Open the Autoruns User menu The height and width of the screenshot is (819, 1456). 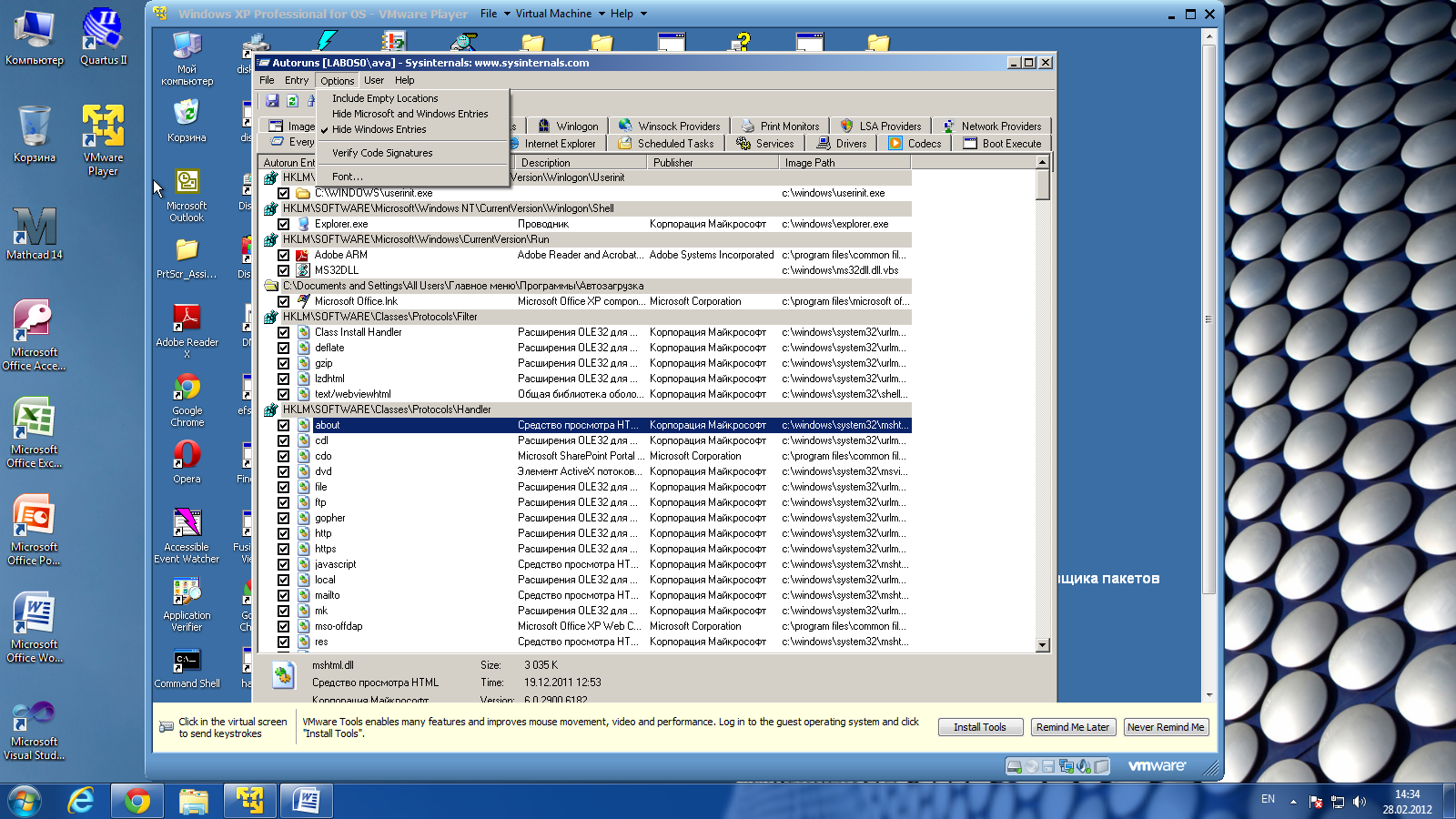[x=374, y=80]
